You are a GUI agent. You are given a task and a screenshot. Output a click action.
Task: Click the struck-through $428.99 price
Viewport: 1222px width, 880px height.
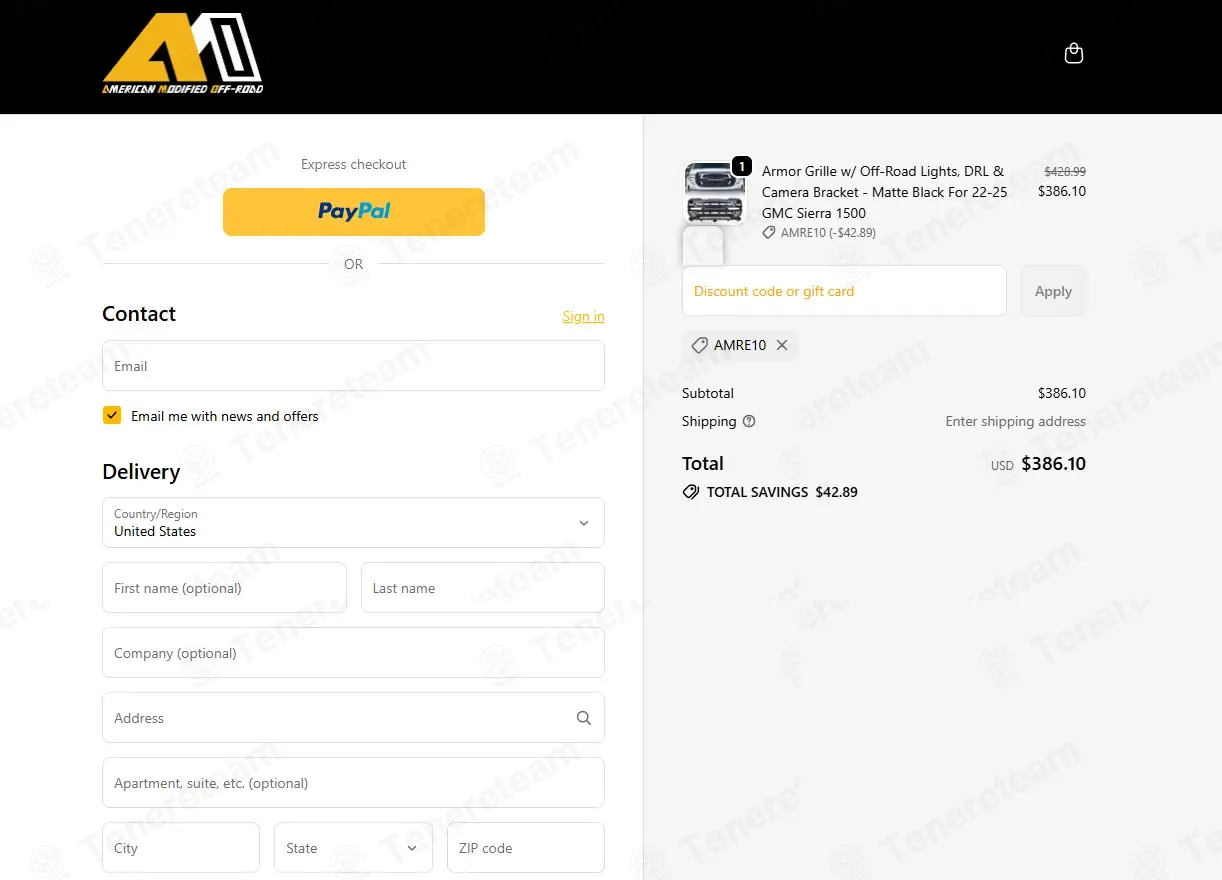1065,171
